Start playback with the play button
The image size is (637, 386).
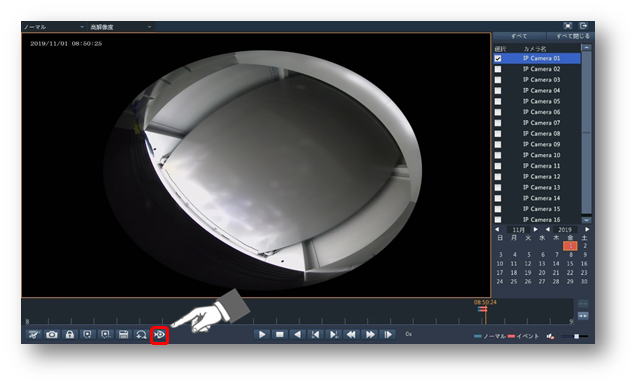click(x=262, y=334)
